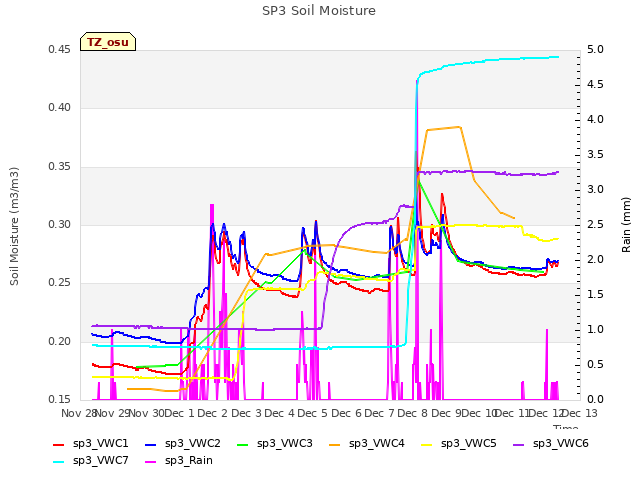Click the yellow sp3_VWC5 legend swatch
The image size is (640, 480).
[x=427, y=444]
